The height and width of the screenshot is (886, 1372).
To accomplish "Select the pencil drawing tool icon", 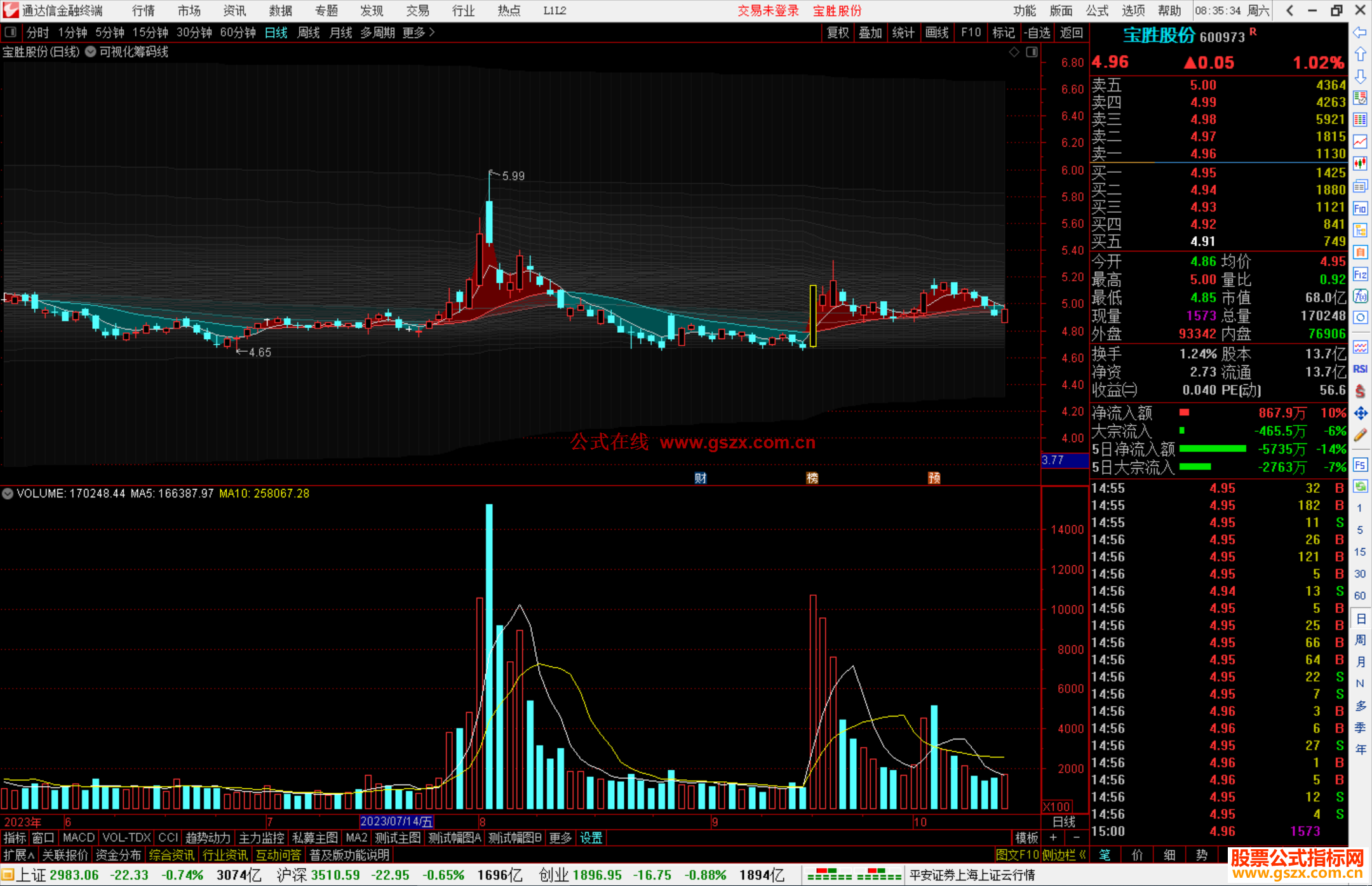I will (x=1360, y=436).
